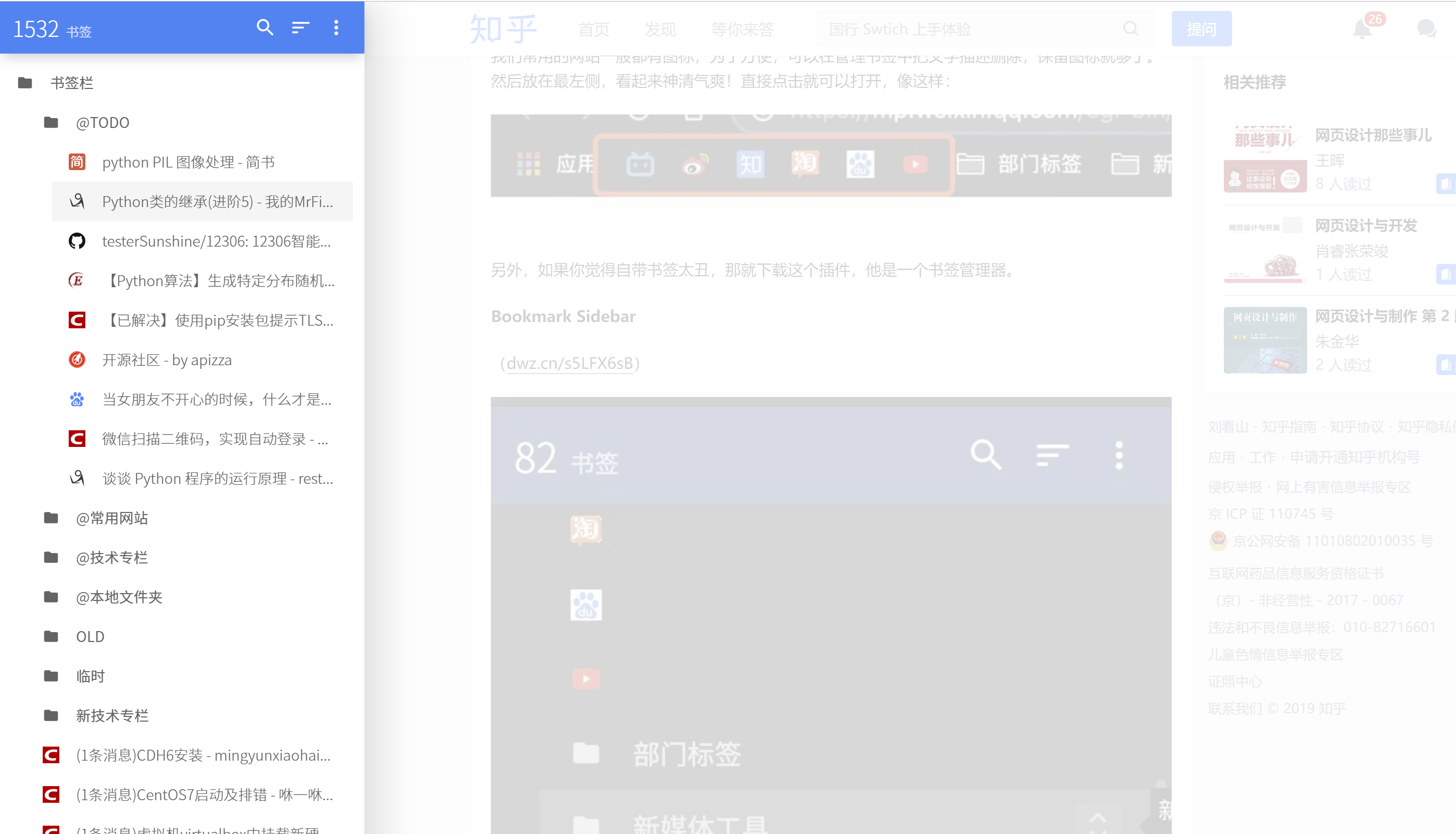Open bookmark python PIL 图像处理 - 简书
This screenshot has height=834, width=1456.
[x=202, y=162]
